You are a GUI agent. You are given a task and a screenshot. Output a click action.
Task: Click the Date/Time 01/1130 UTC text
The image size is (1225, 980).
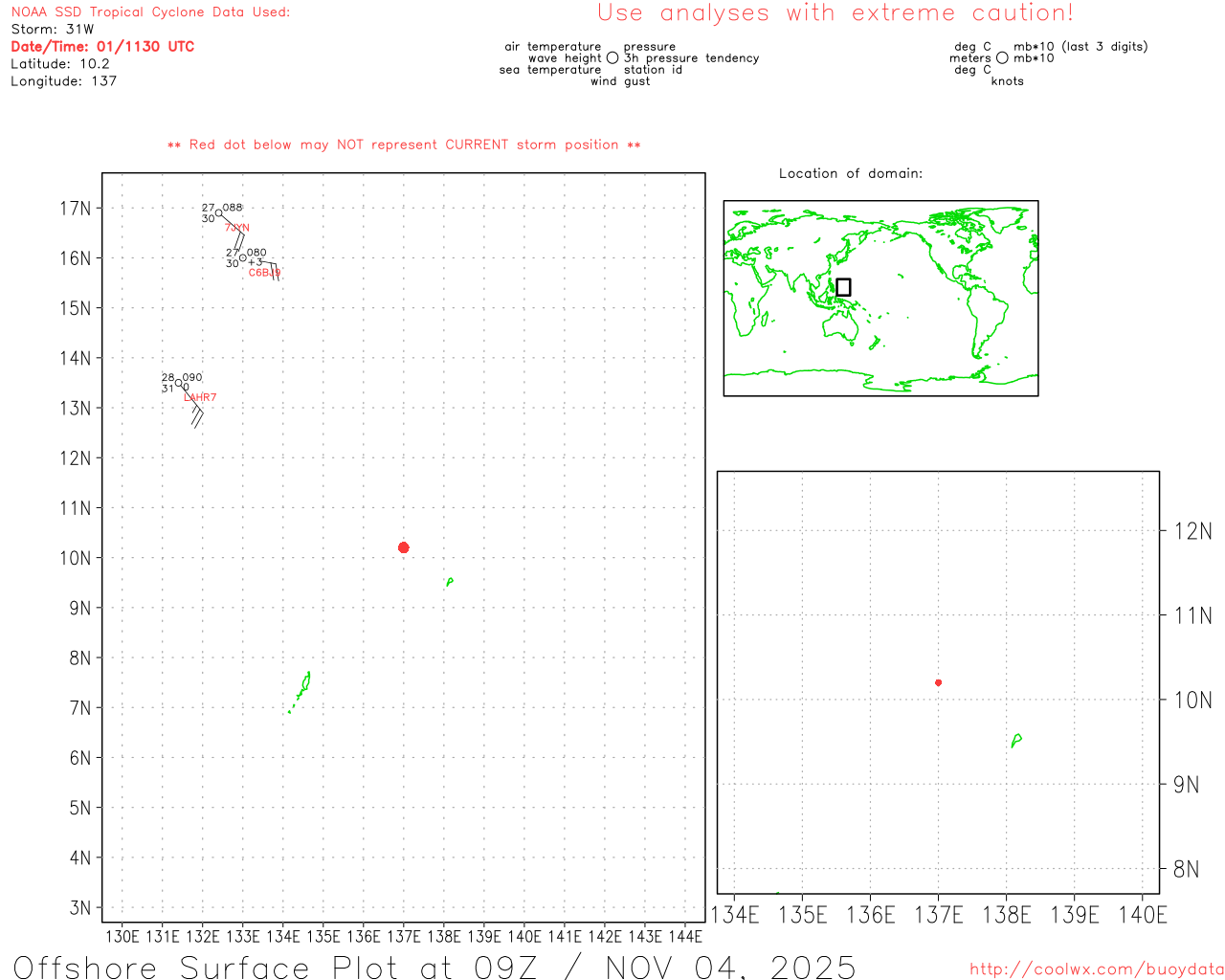(102, 46)
